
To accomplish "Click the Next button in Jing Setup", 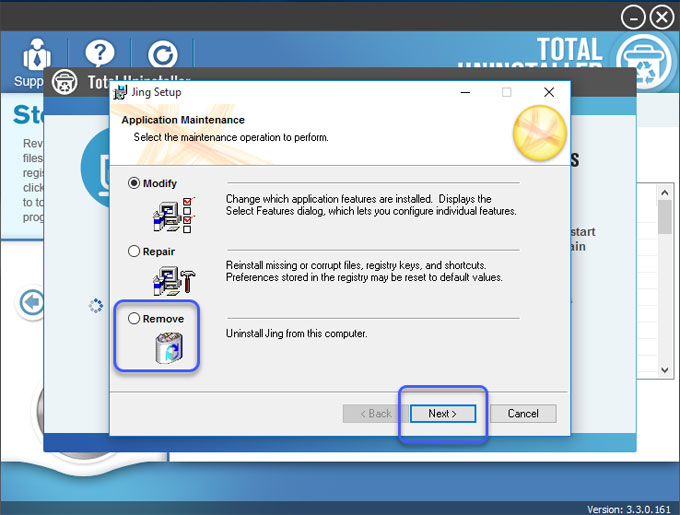I will click(442, 414).
